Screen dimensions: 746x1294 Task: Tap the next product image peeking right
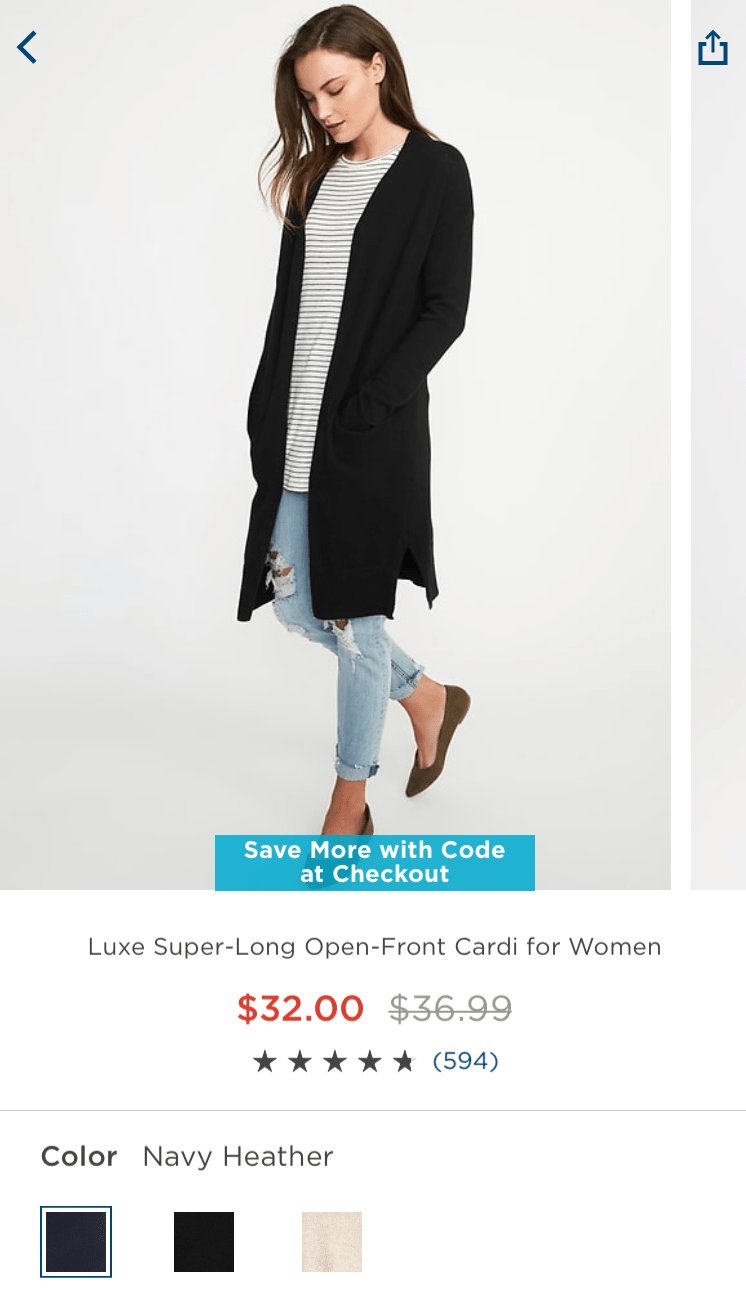718,445
